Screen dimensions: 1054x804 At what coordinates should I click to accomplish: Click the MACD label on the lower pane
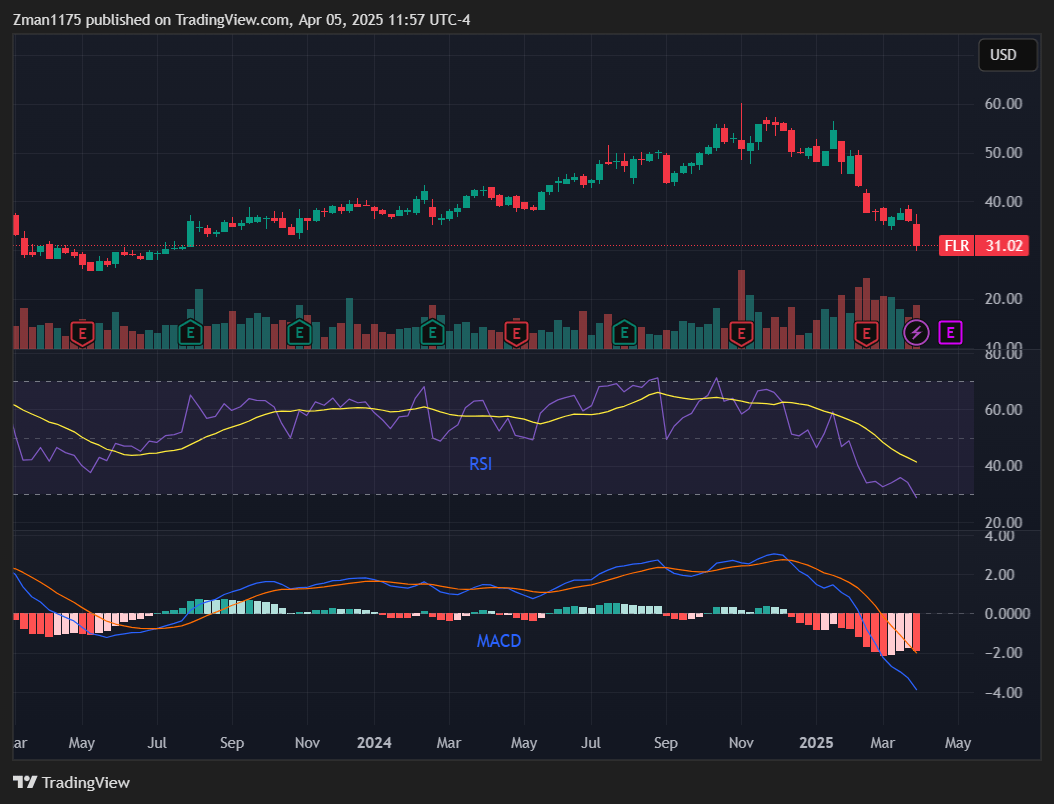pyautogui.click(x=499, y=641)
